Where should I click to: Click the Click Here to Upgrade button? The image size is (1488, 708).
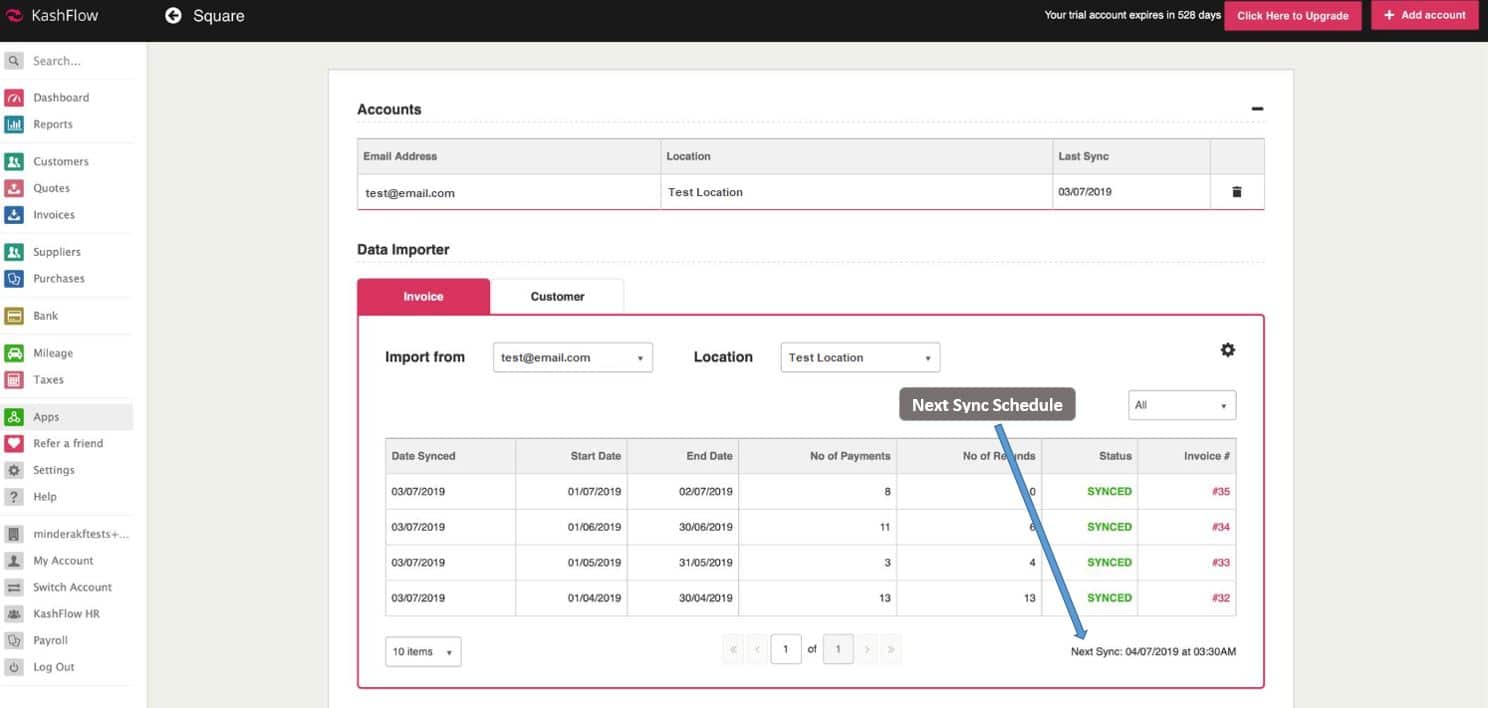tap(1292, 16)
